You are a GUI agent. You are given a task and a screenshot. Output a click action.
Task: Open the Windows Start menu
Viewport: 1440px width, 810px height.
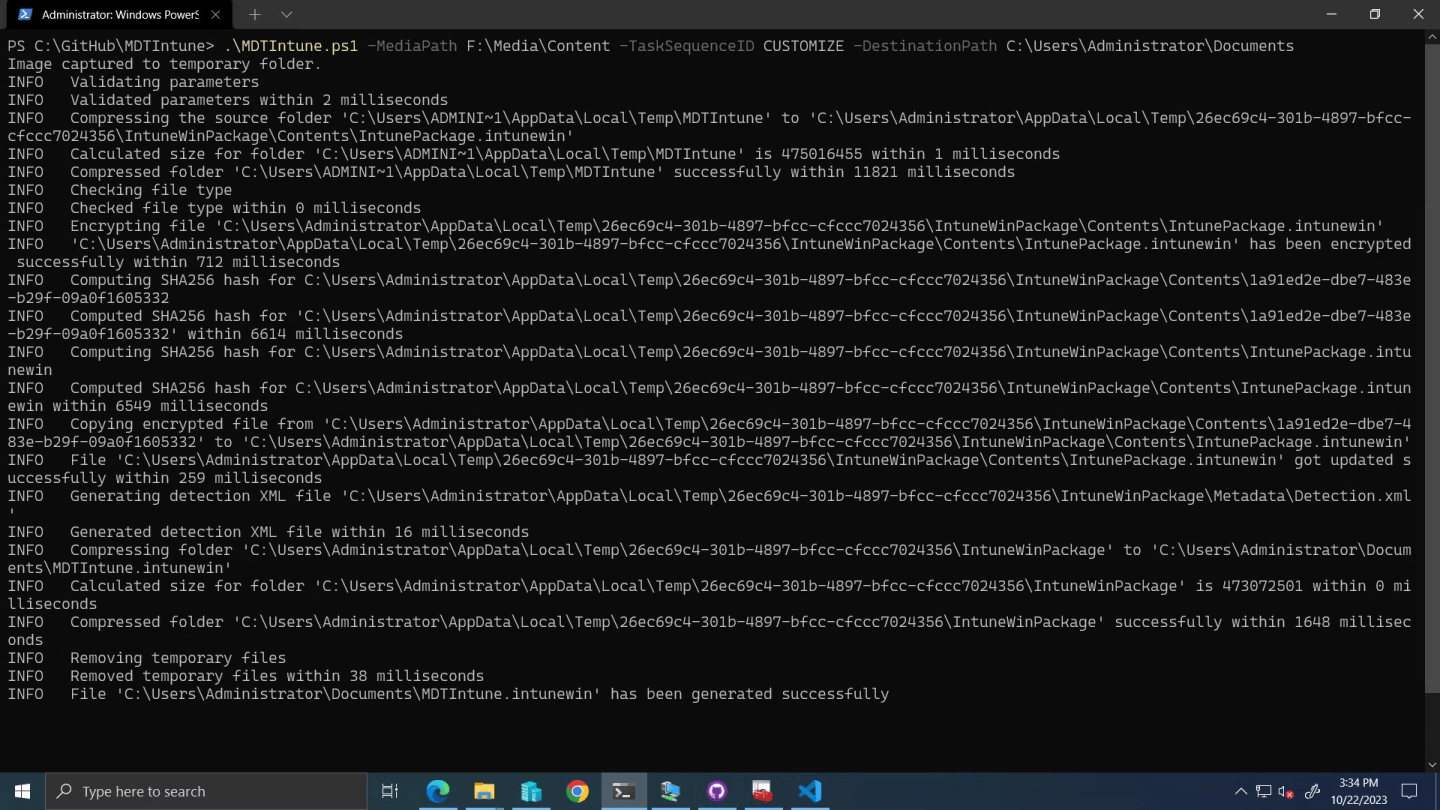[x=22, y=791]
